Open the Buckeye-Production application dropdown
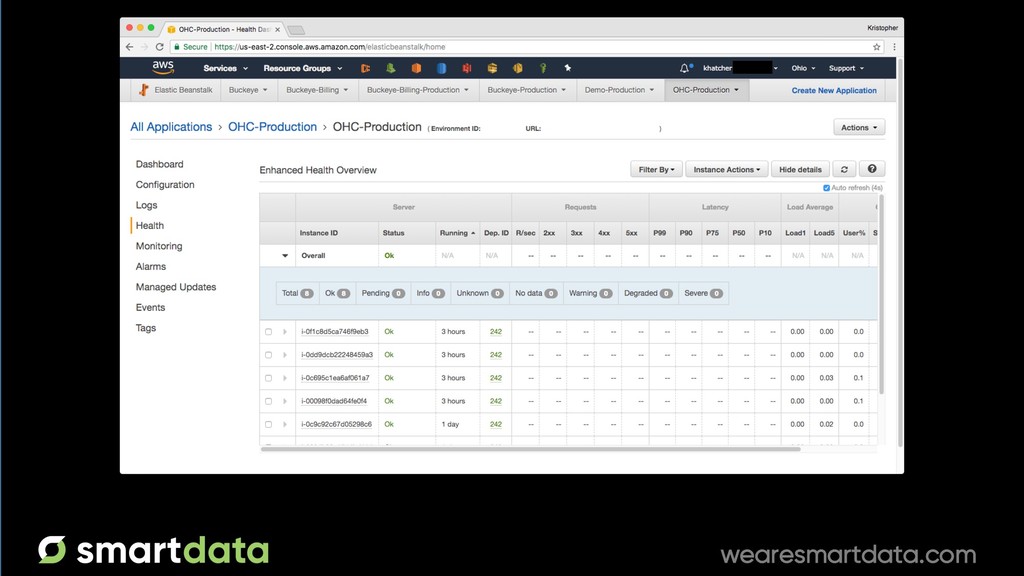 pos(526,90)
